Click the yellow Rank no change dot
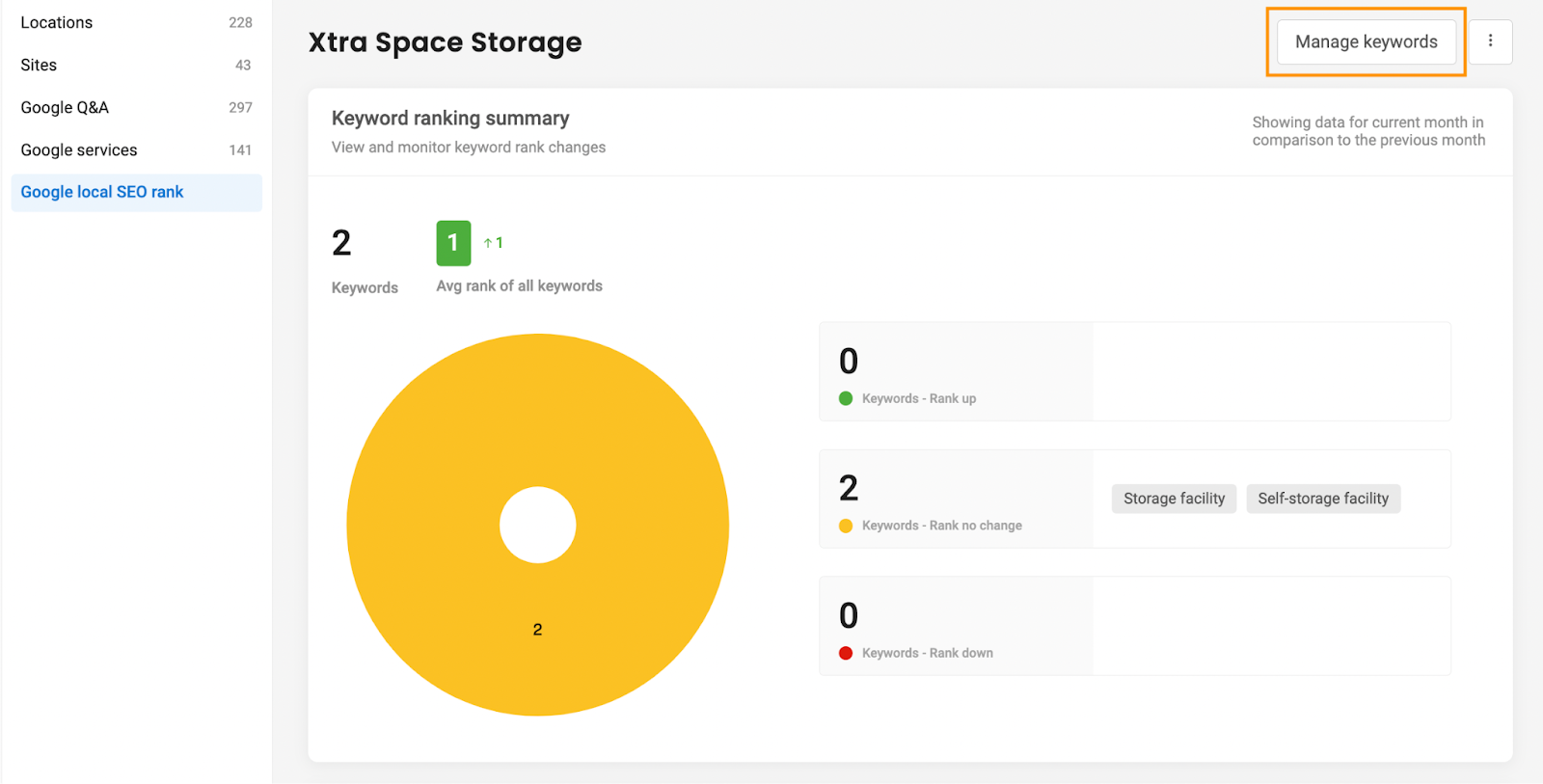The height and width of the screenshot is (784, 1543). (x=846, y=526)
